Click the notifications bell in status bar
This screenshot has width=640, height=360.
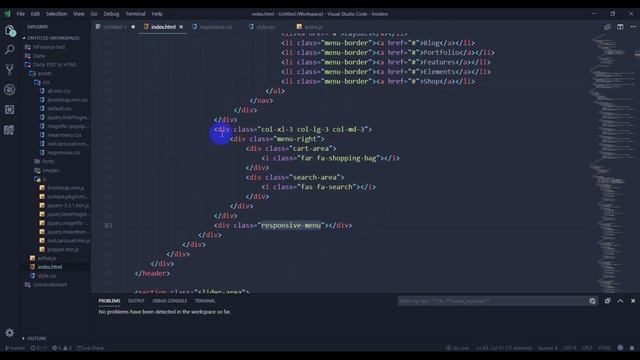tap(632, 348)
